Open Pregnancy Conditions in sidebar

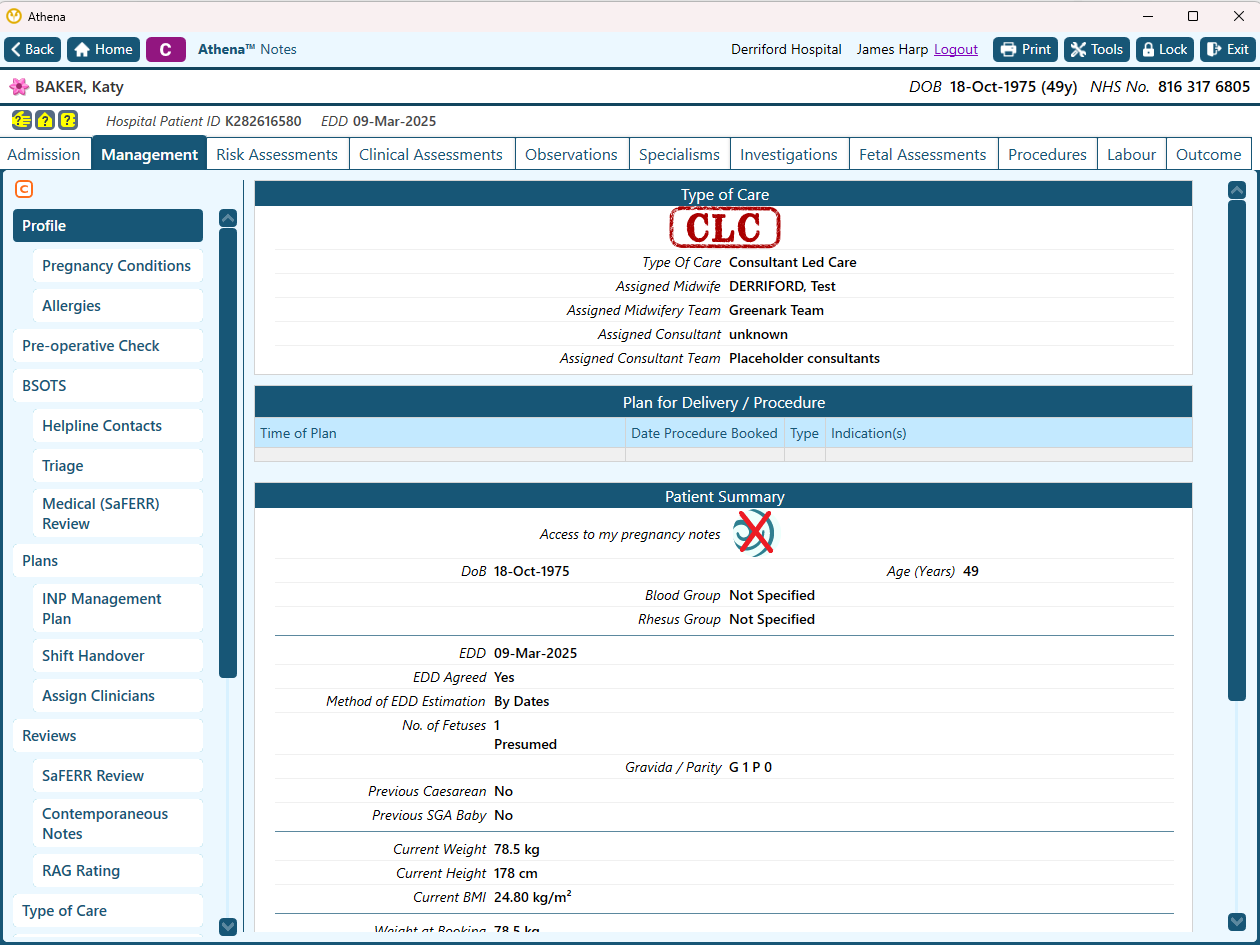[x=117, y=266]
